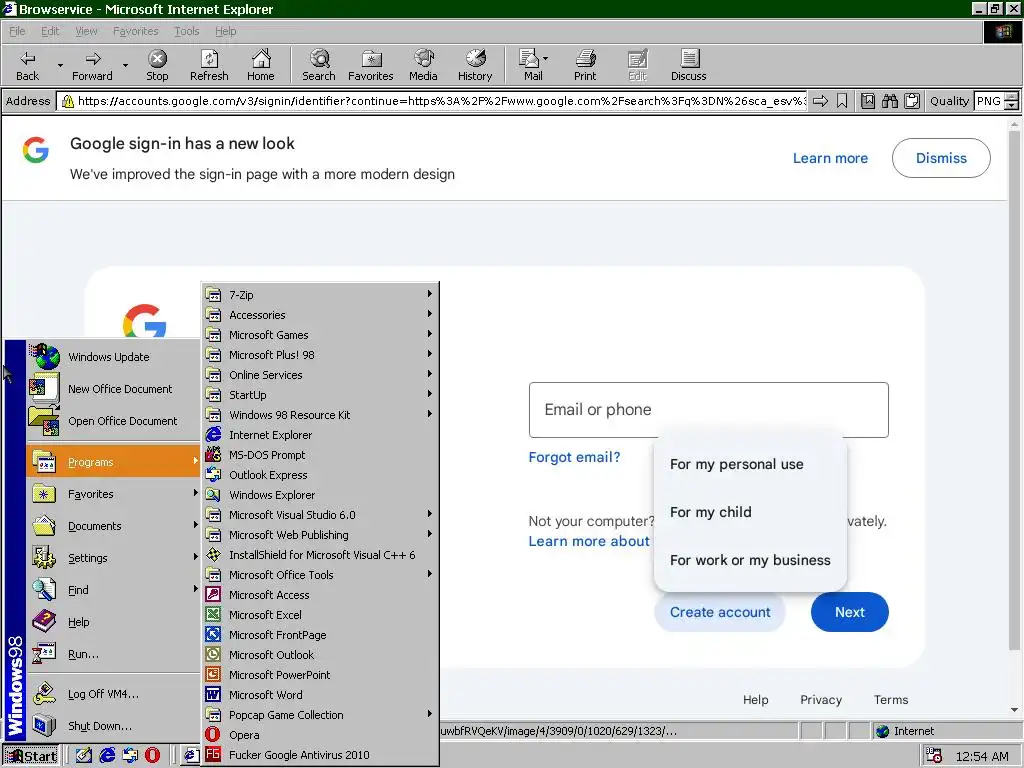1024x768 pixels.
Task: Open Microsoft Access in Programs menu
Action: click(x=320, y=595)
